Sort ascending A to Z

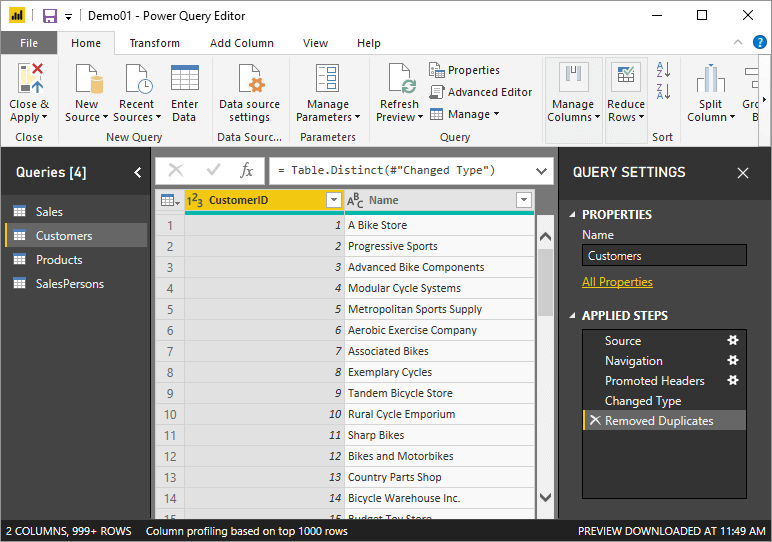(663, 70)
